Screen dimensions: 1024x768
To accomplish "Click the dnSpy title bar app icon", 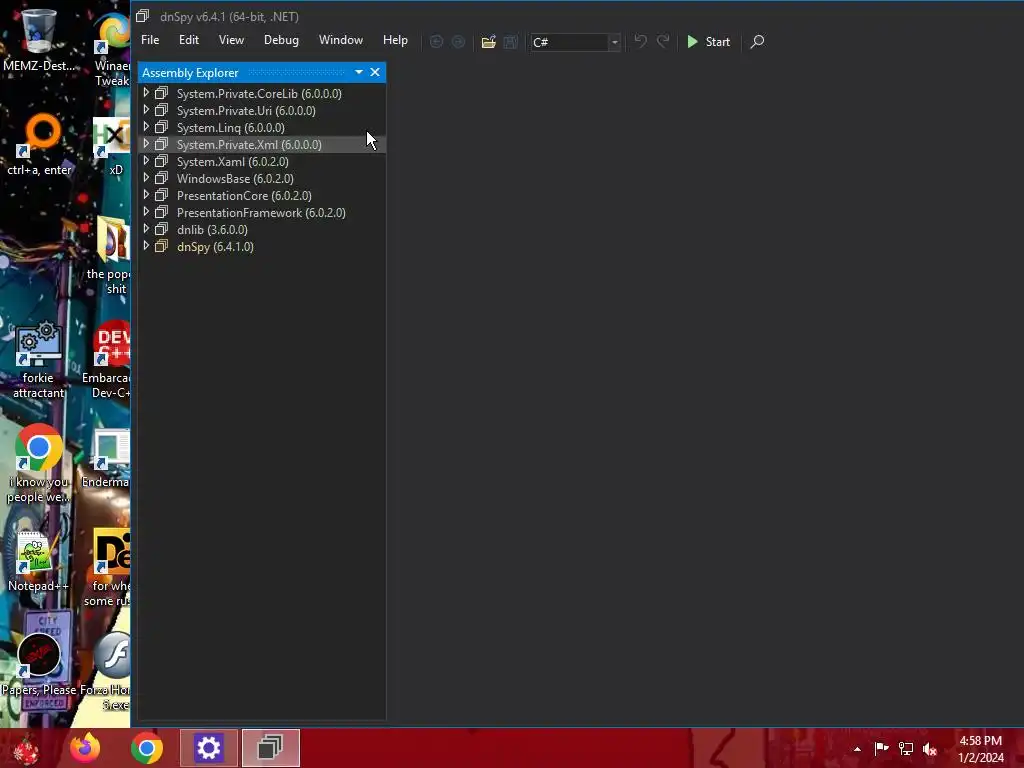I will point(142,16).
